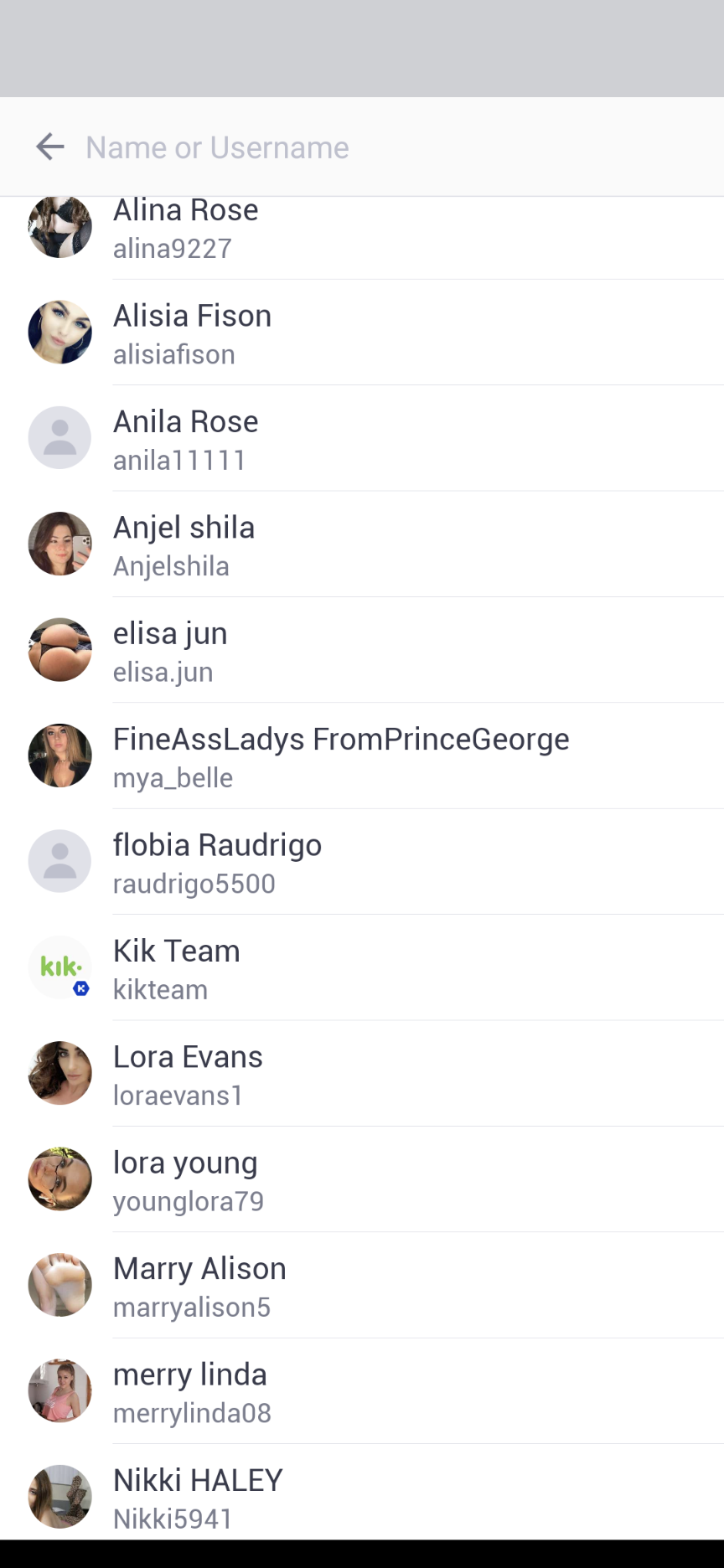Tap the back arrow to exit search
This screenshot has width=724, height=1568.
[49, 147]
